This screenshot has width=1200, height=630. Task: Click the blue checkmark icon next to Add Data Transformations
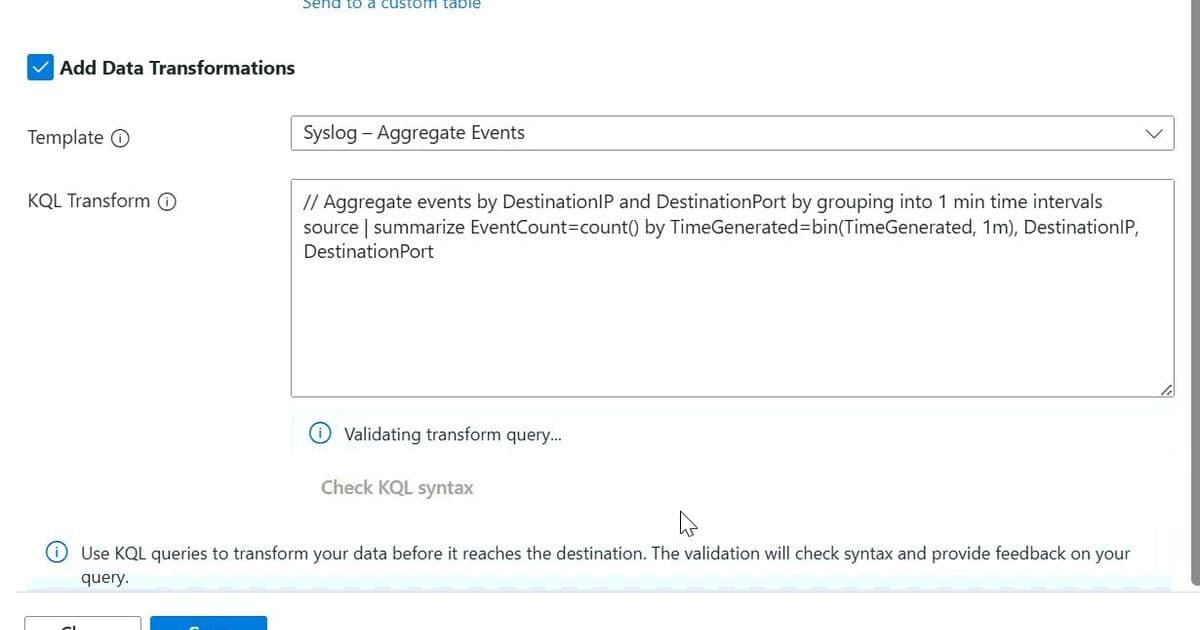40,67
